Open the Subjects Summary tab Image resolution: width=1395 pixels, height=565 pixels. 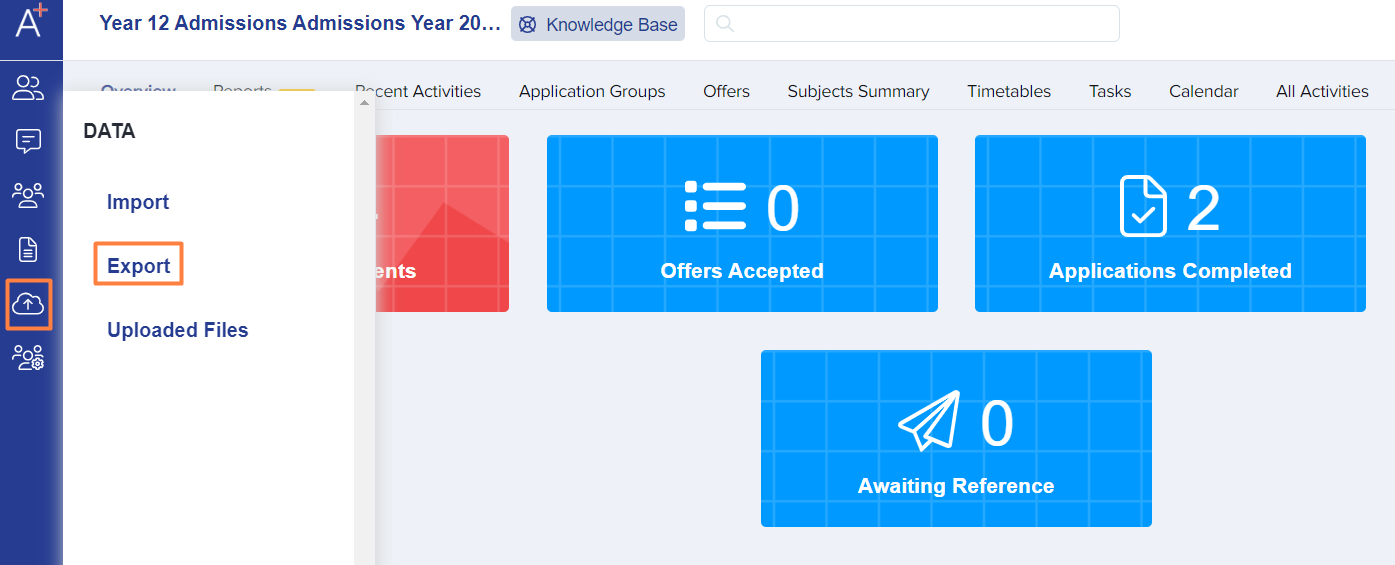point(858,91)
